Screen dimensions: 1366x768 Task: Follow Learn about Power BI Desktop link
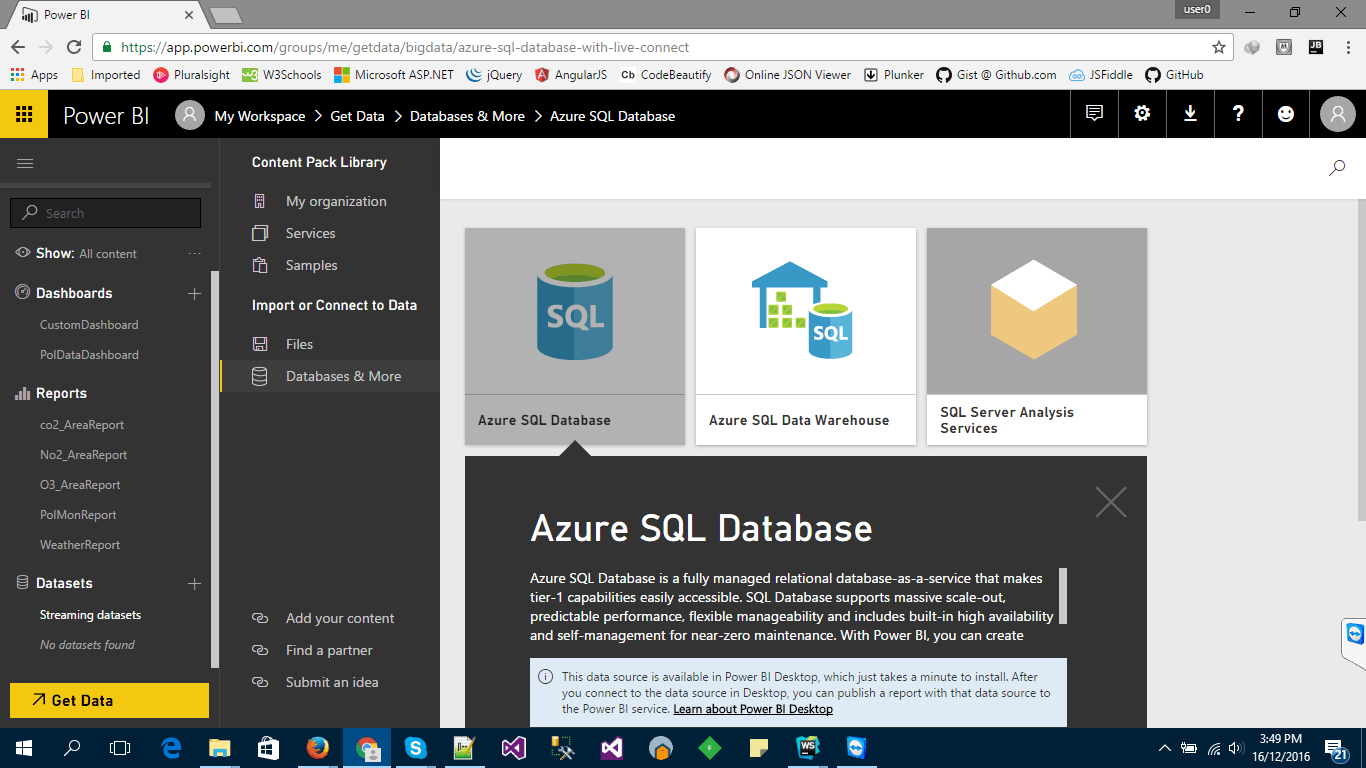tap(753, 709)
